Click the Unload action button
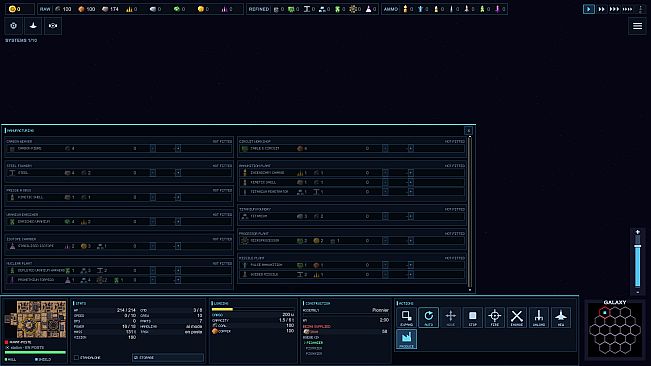Viewport: 651px width, 366px height. (538, 317)
